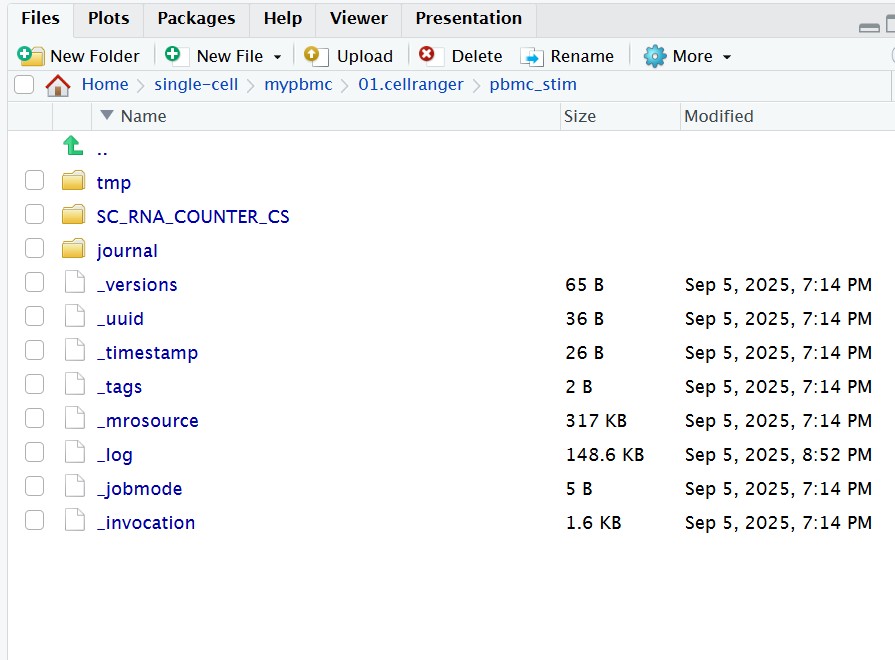Sort by the Size column header

580,116
